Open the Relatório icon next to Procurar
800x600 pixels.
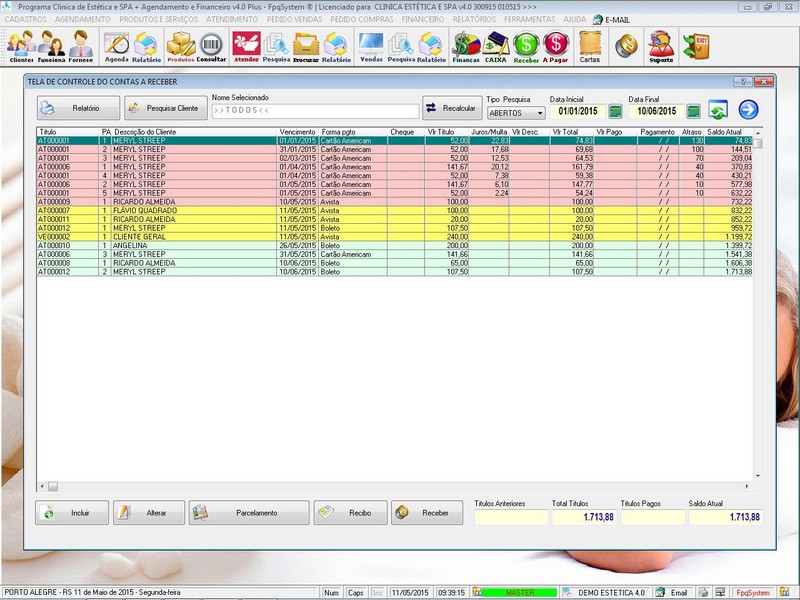[336, 47]
